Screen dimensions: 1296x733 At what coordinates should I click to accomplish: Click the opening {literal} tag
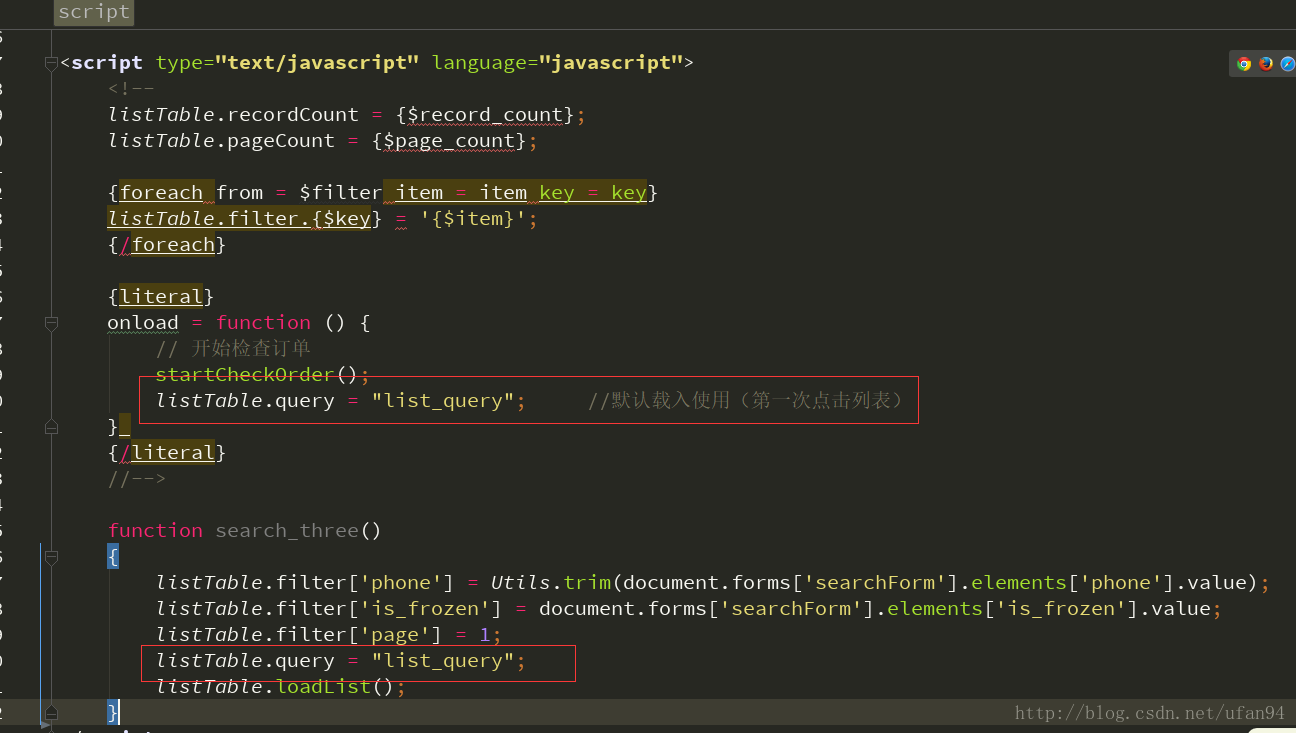161,297
